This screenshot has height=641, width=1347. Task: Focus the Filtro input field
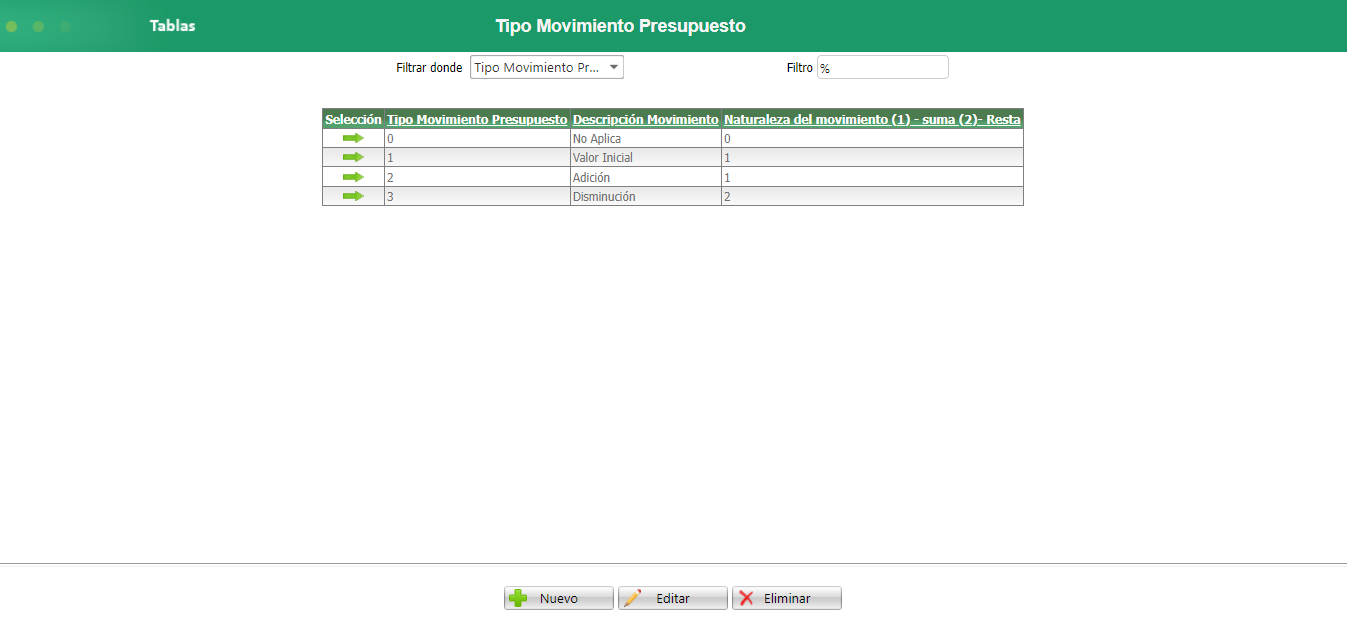883,68
